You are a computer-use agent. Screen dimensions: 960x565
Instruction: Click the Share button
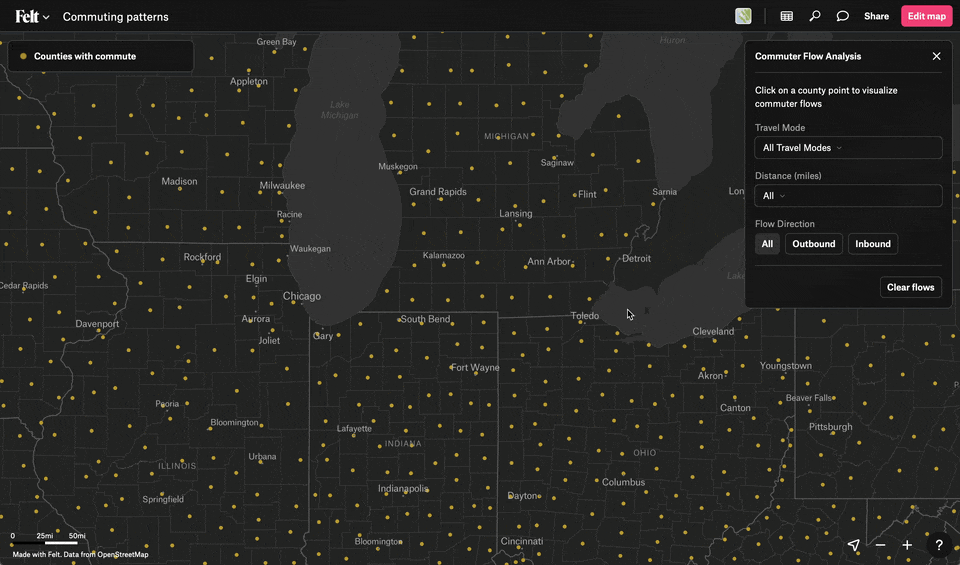876,16
